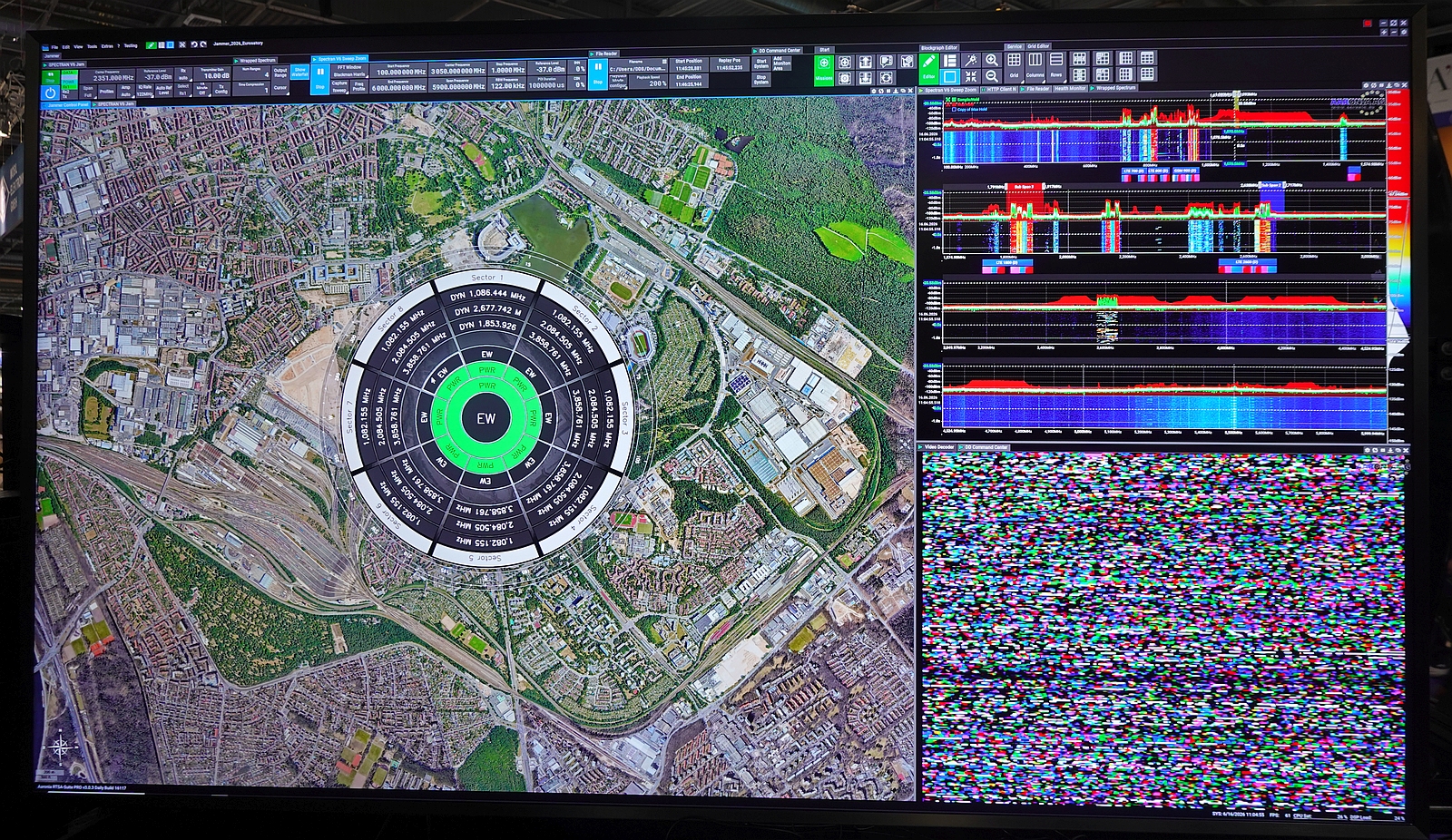This screenshot has width=1452, height=840.
Task: Click the zoom in magnifier icon
Action: (x=992, y=60)
